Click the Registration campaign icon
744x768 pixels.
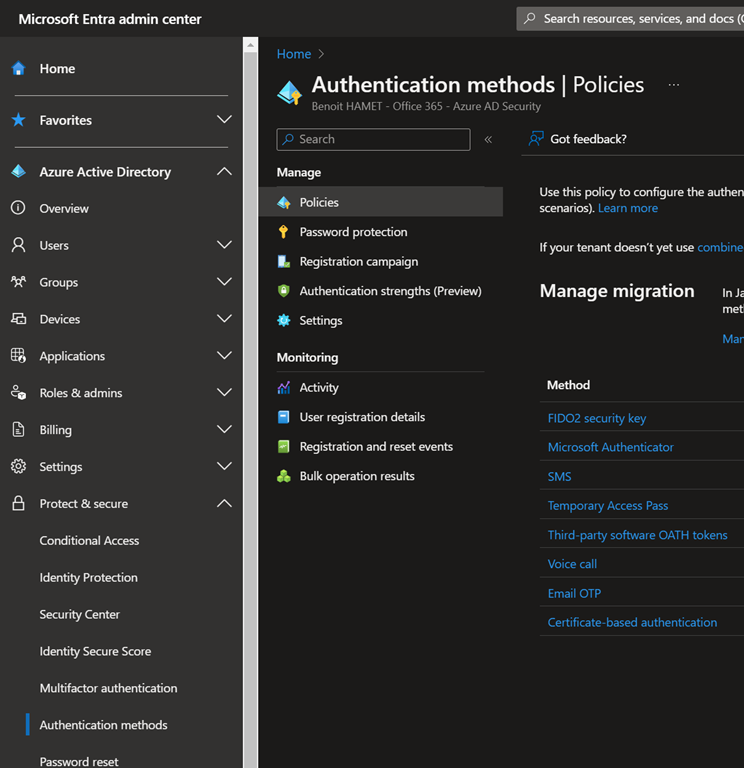click(x=283, y=262)
